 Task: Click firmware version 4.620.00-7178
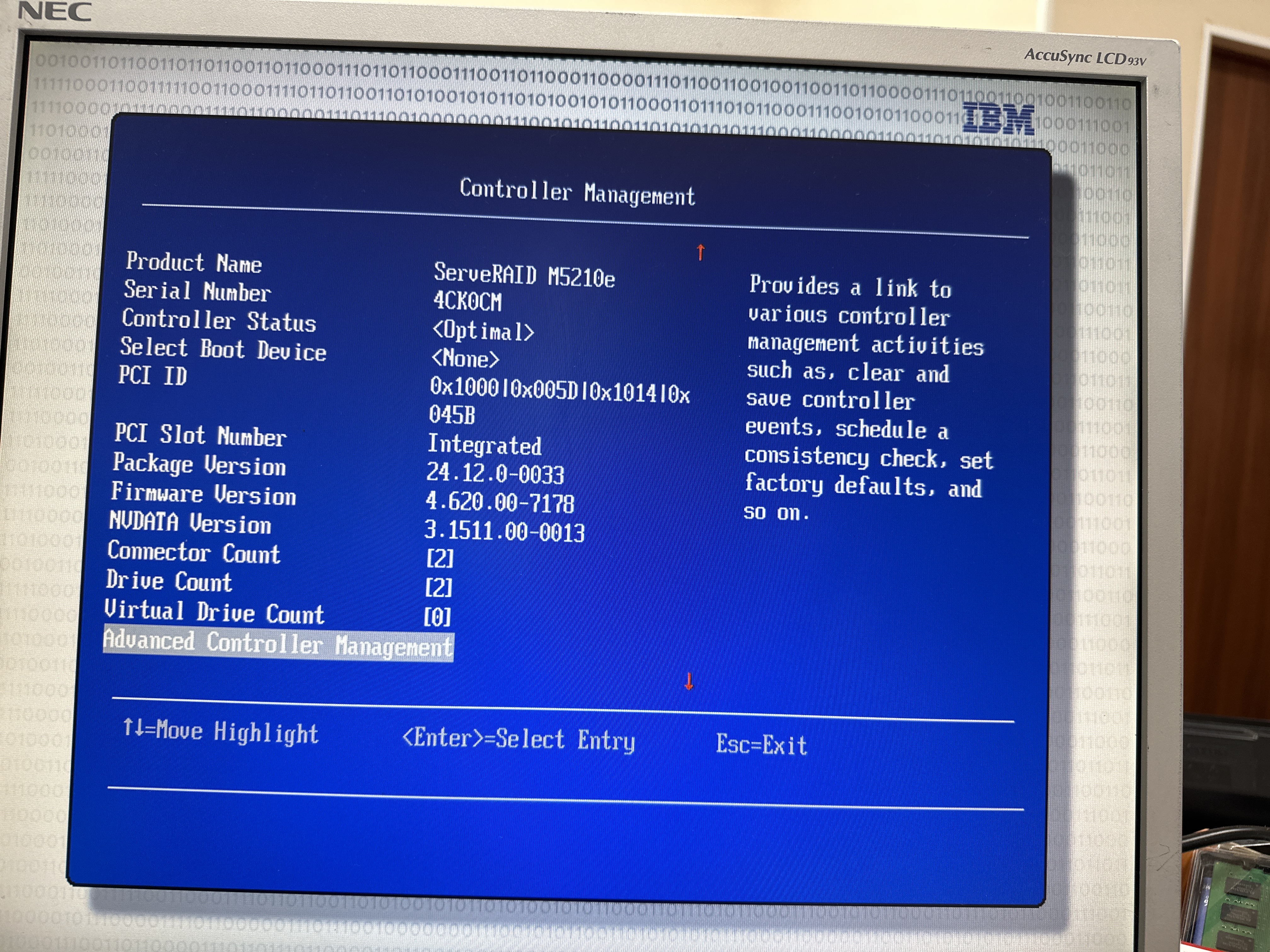coord(500,503)
